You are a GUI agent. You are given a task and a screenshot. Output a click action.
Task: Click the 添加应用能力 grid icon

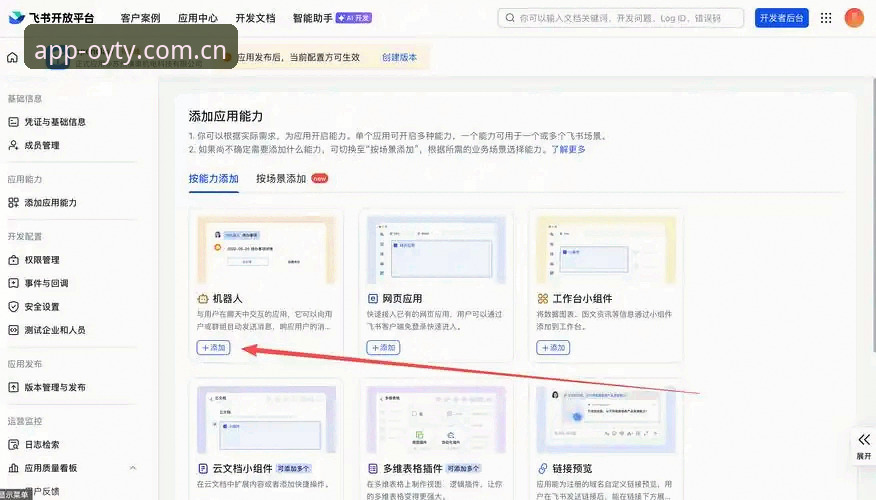(13, 203)
